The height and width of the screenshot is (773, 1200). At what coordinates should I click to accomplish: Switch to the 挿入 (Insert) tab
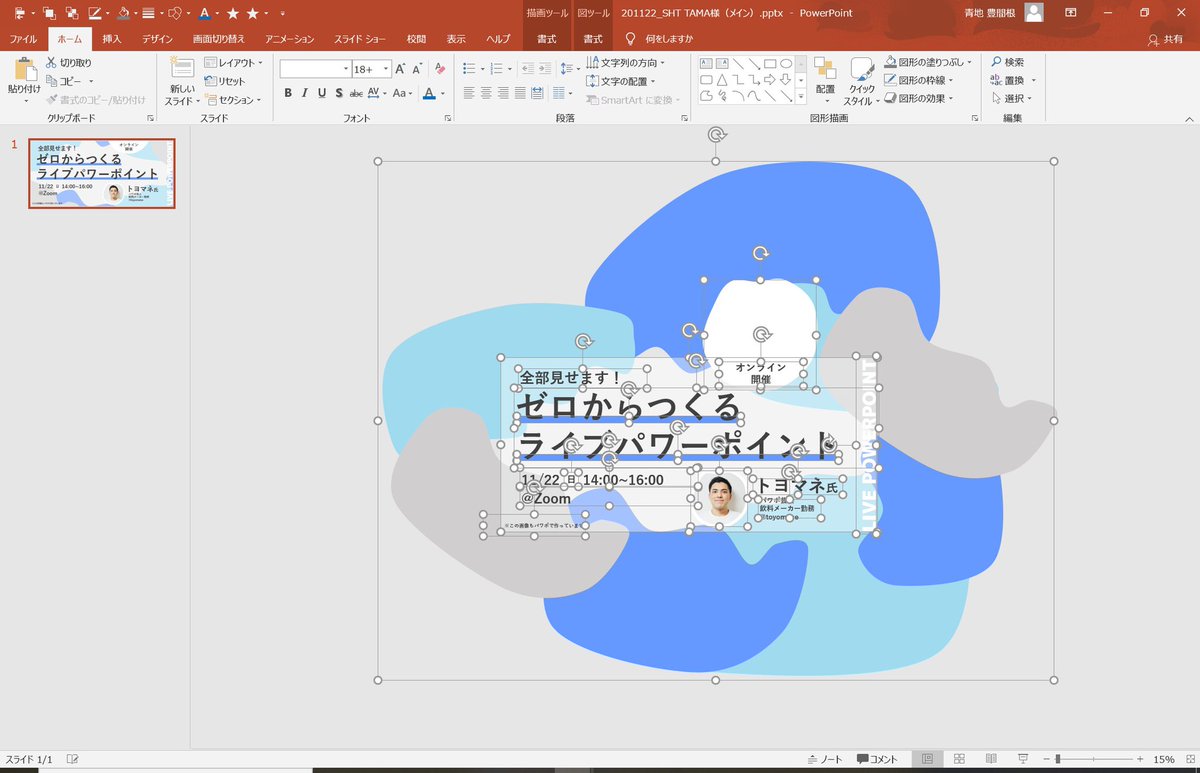pos(112,39)
